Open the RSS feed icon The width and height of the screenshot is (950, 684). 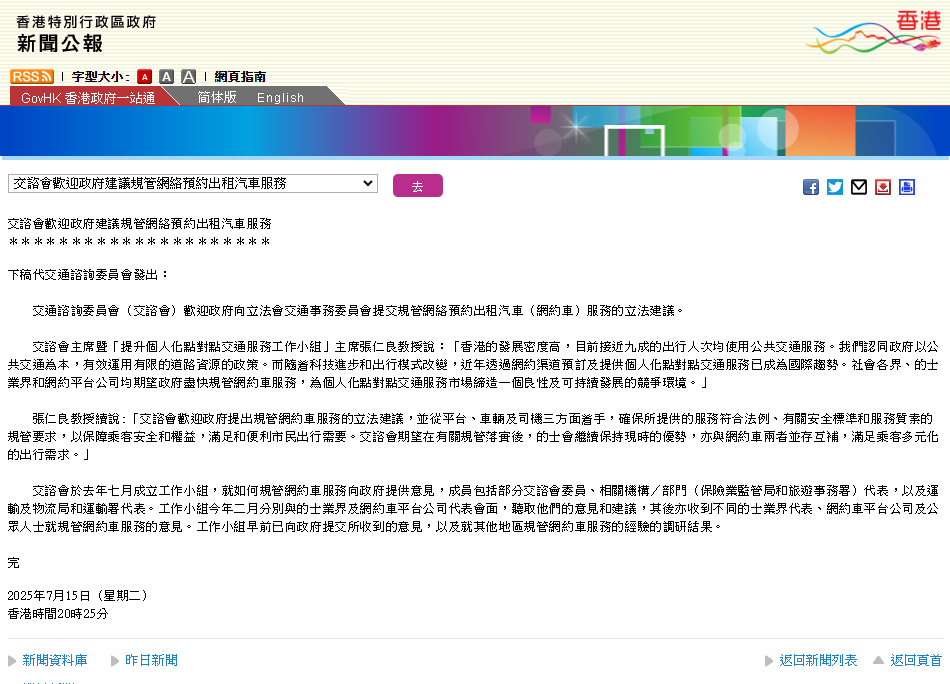click(x=32, y=76)
